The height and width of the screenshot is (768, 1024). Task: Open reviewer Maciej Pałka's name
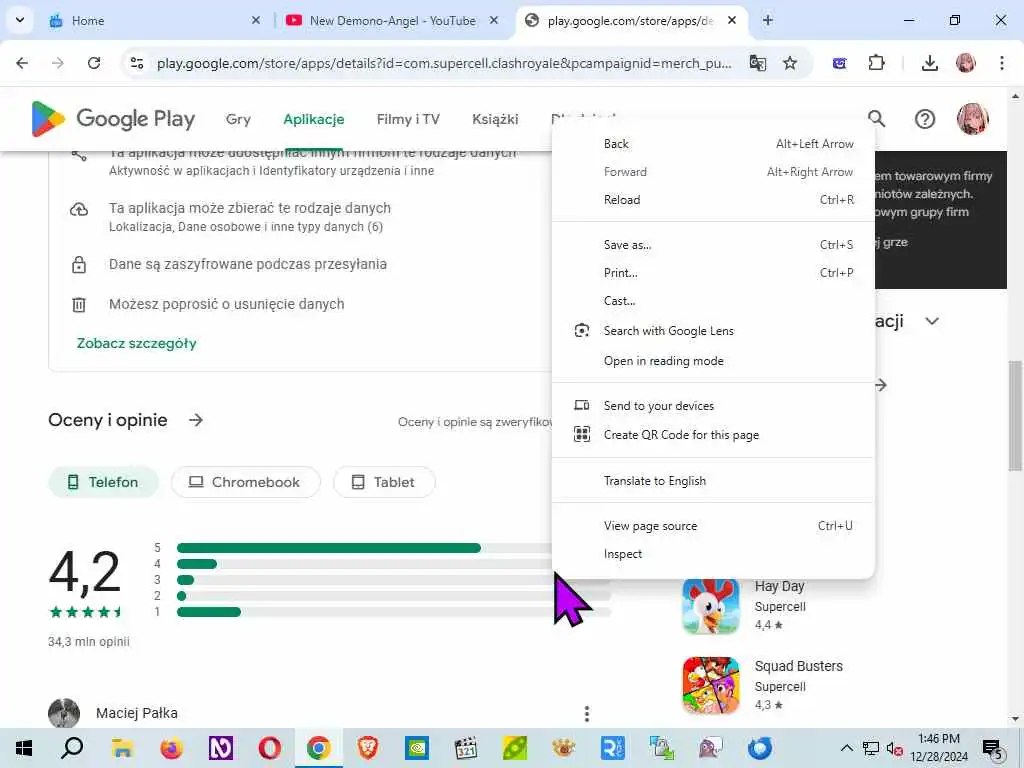[x=136, y=713]
